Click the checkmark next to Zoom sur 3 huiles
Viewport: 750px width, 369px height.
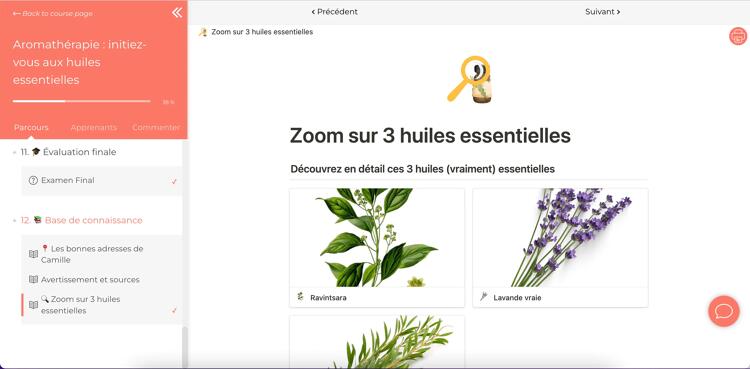click(x=174, y=311)
